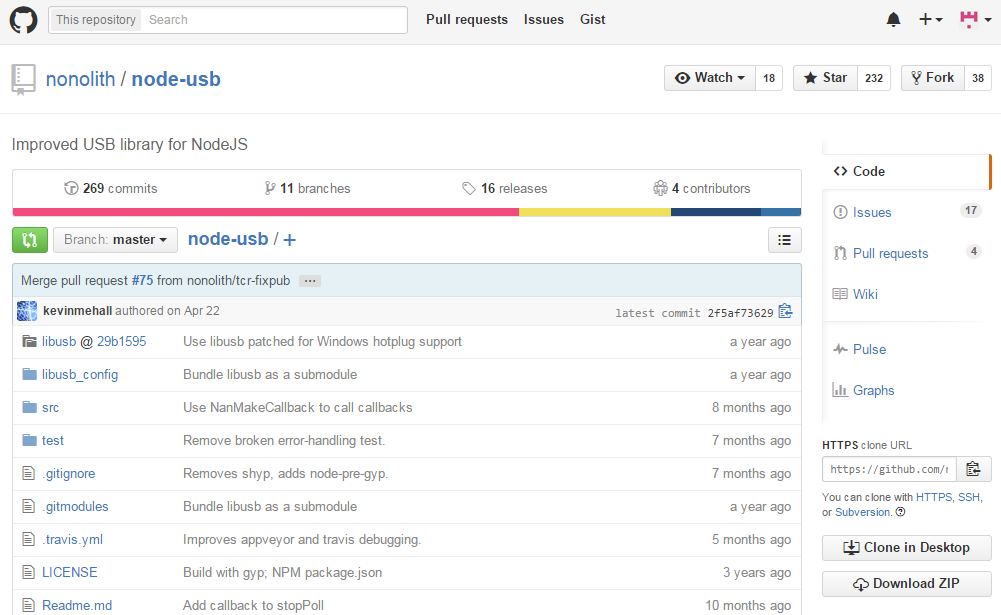Click the yellow segment of language bar
Image resolution: width=1001 pixels, height=615 pixels.
595,212
